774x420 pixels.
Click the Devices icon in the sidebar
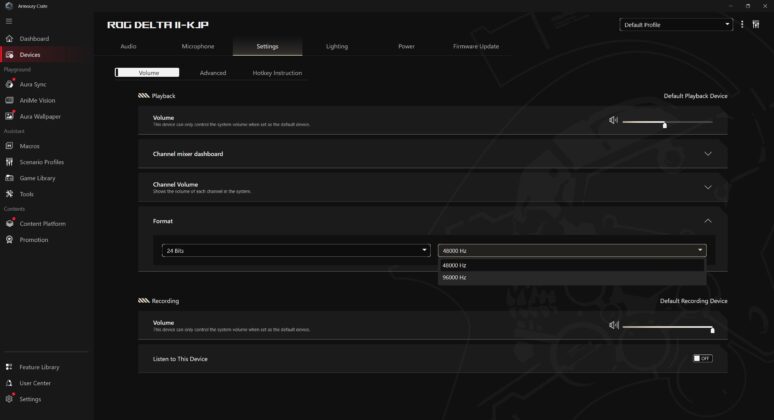click(9, 55)
